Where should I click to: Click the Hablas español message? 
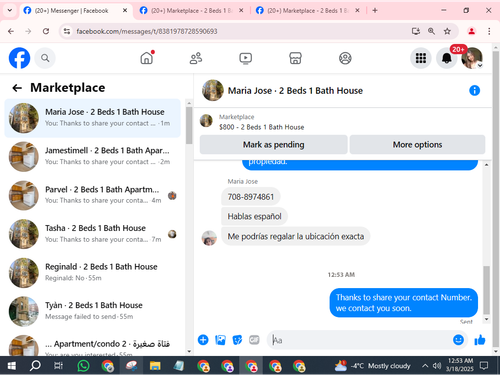click(254, 216)
